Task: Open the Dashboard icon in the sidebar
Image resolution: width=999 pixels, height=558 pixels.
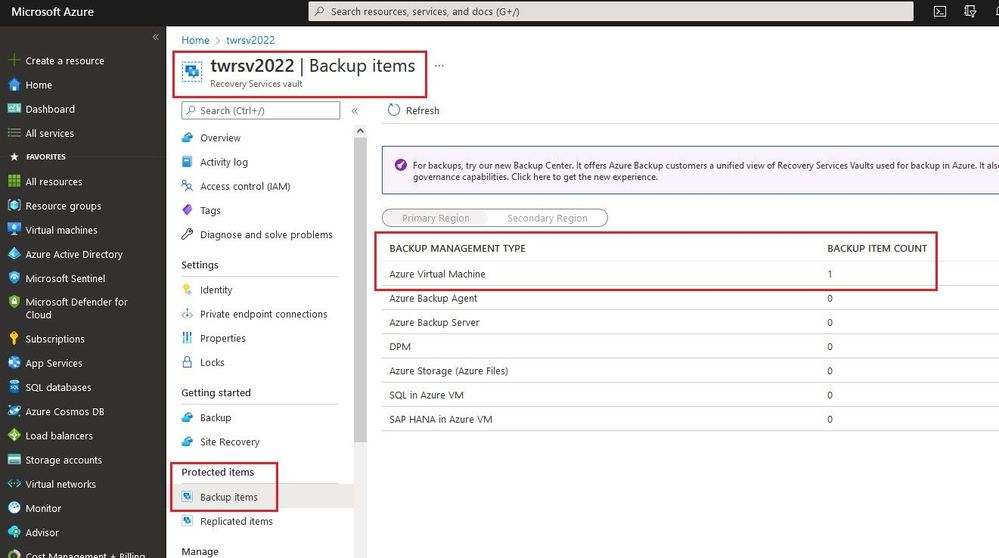Action: point(14,109)
